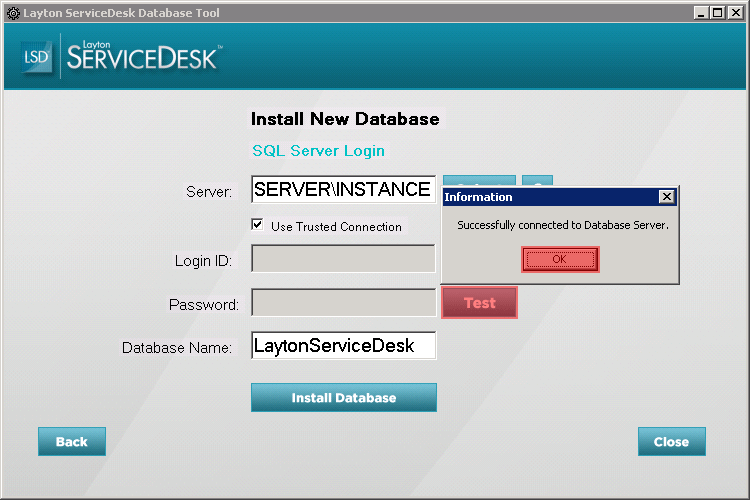
Task: Uncheck Use Trusted Connection checkbox
Action: [257, 224]
